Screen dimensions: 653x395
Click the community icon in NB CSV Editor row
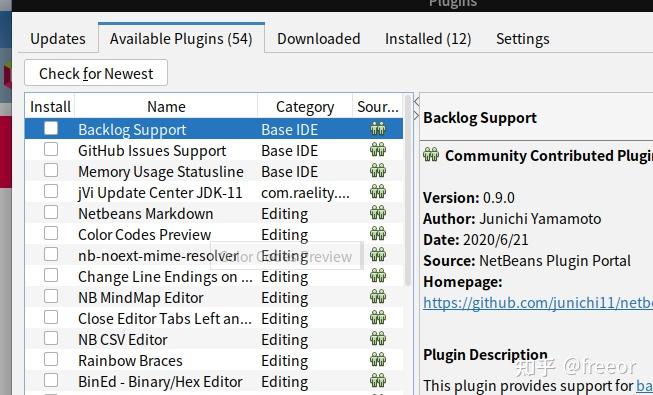pyautogui.click(x=378, y=339)
